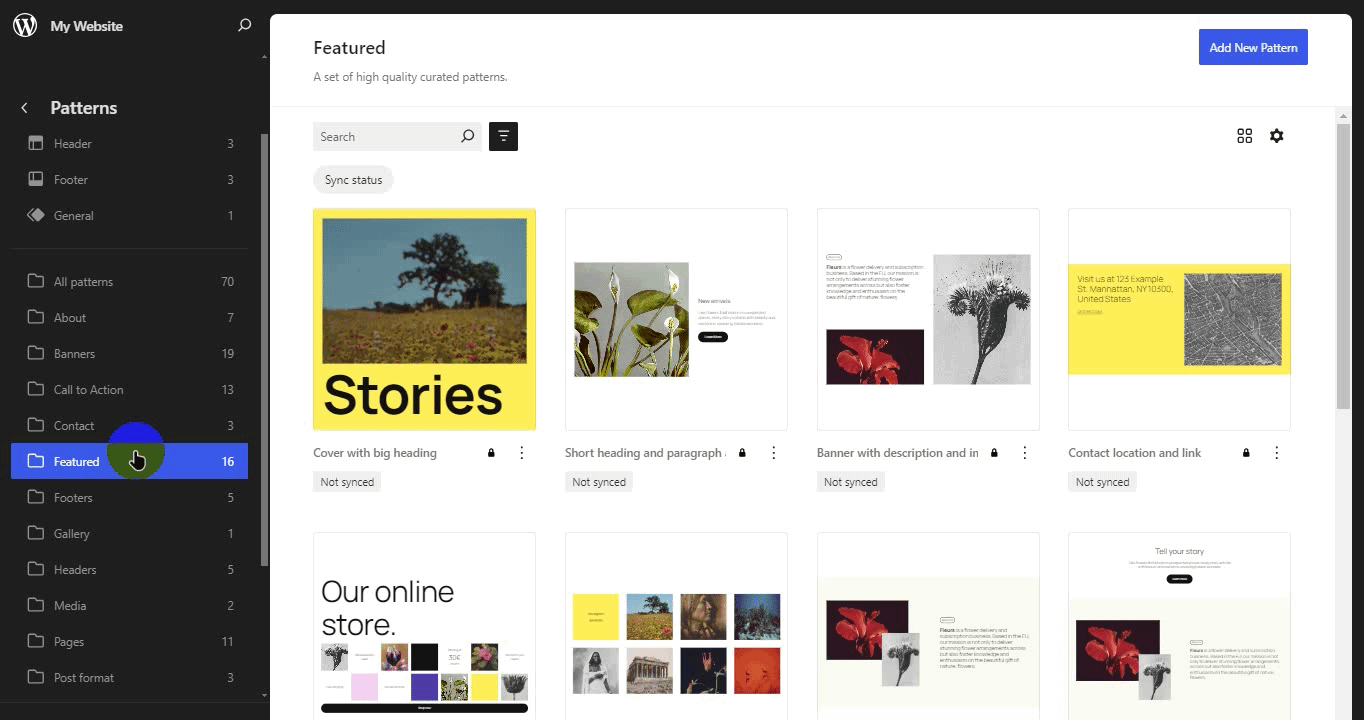Open actions menu for Cover with big heading
The height and width of the screenshot is (720, 1364).
tap(522, 453)
